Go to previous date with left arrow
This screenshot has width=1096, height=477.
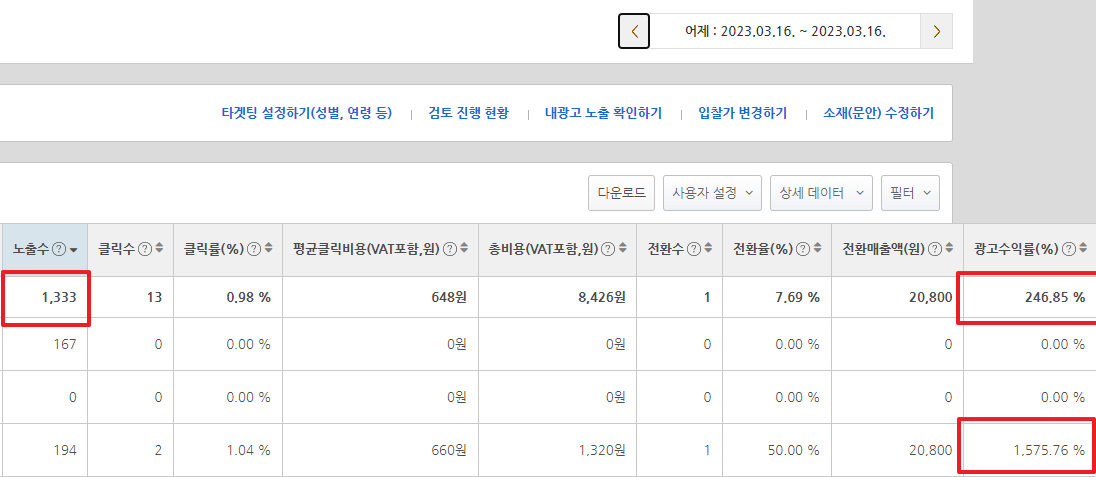pyautogui.click(x=634, y=31)
